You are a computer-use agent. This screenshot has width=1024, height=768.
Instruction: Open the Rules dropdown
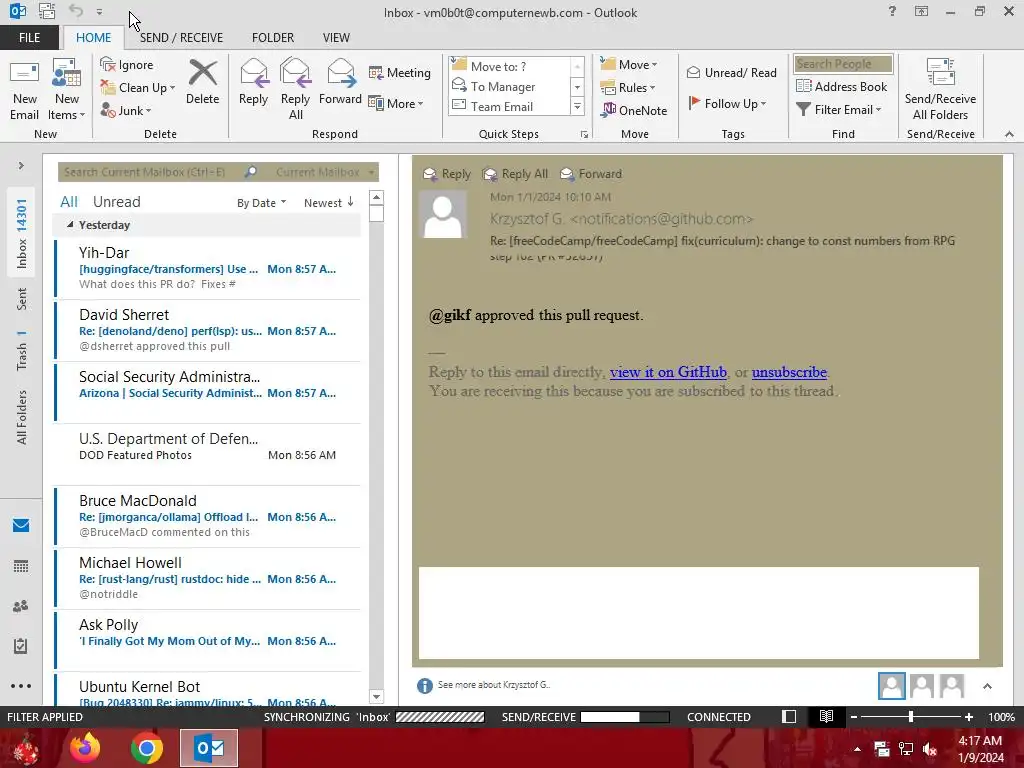(x=628, y=88)
